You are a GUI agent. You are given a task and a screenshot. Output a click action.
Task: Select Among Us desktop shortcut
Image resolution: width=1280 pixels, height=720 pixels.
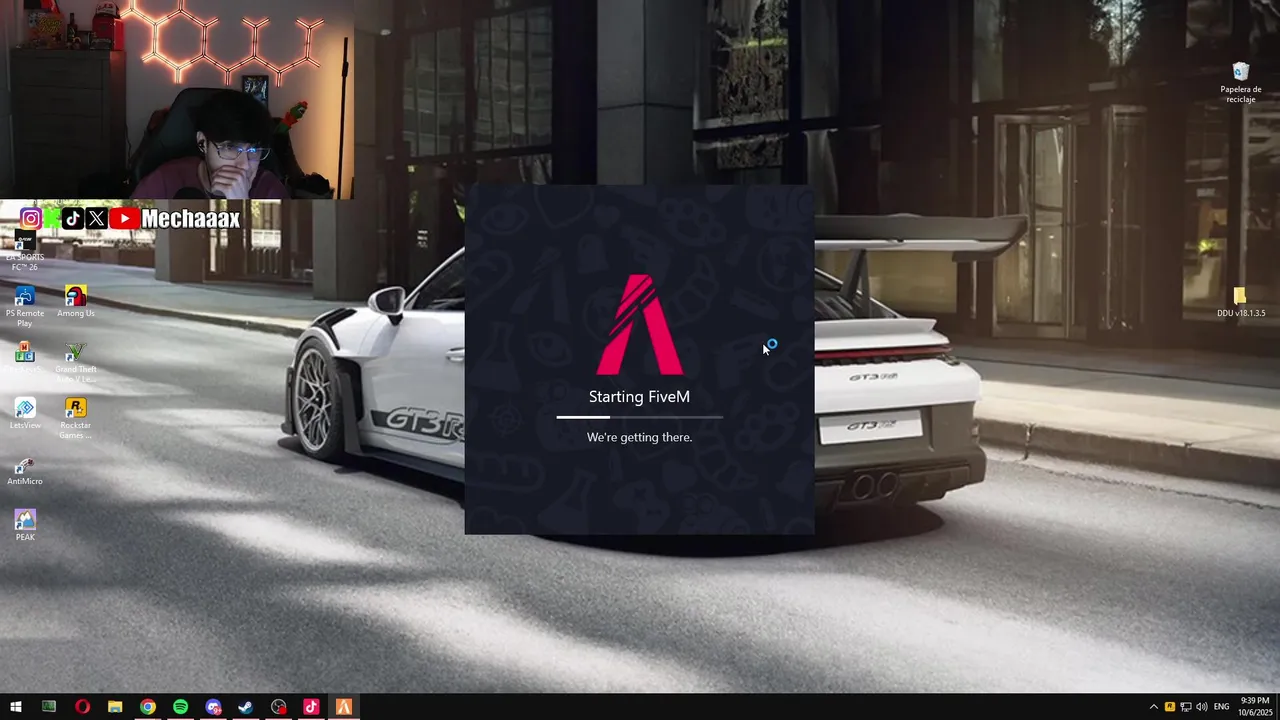tap(76, 302)
